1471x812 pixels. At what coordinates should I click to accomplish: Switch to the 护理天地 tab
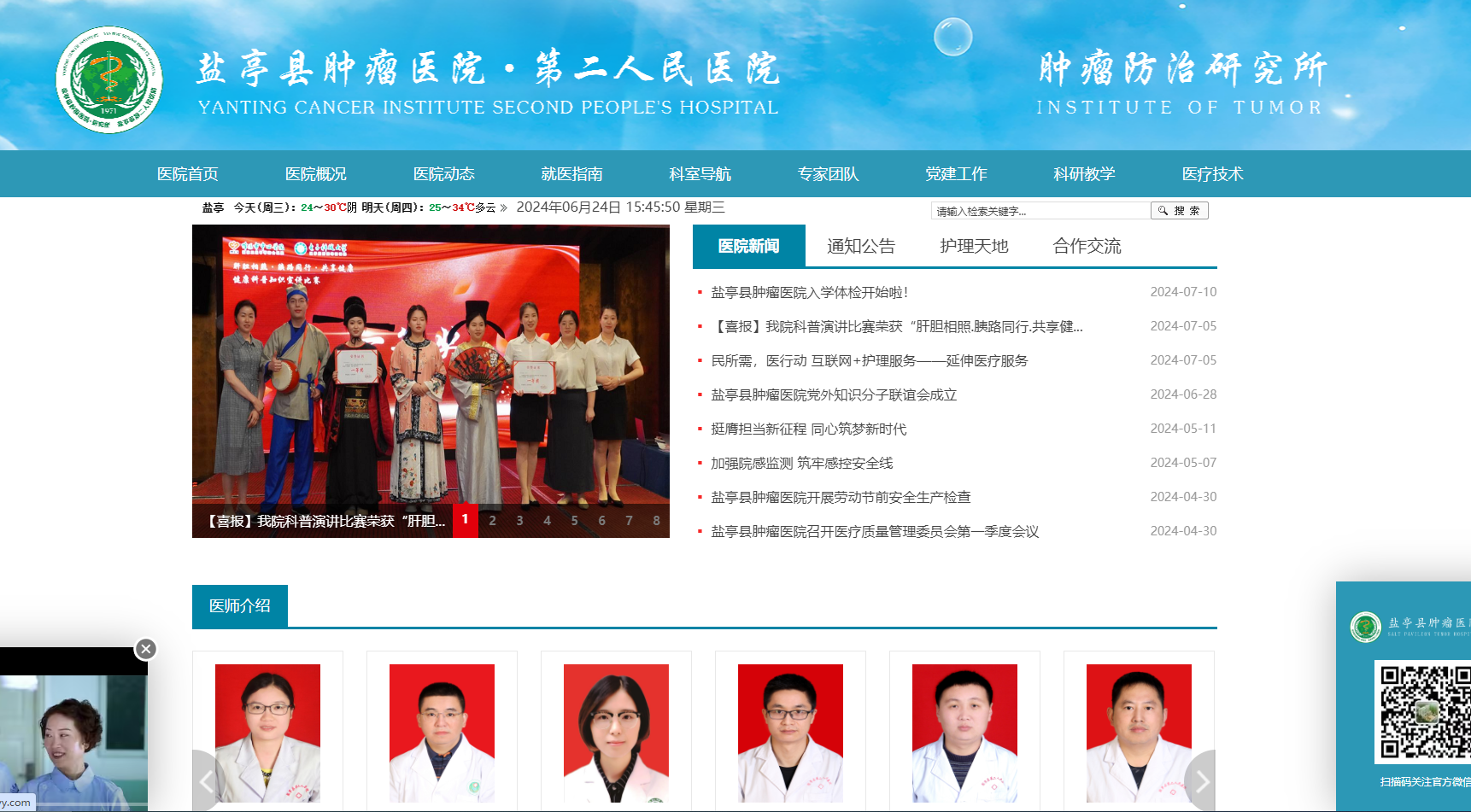point(974,246)
